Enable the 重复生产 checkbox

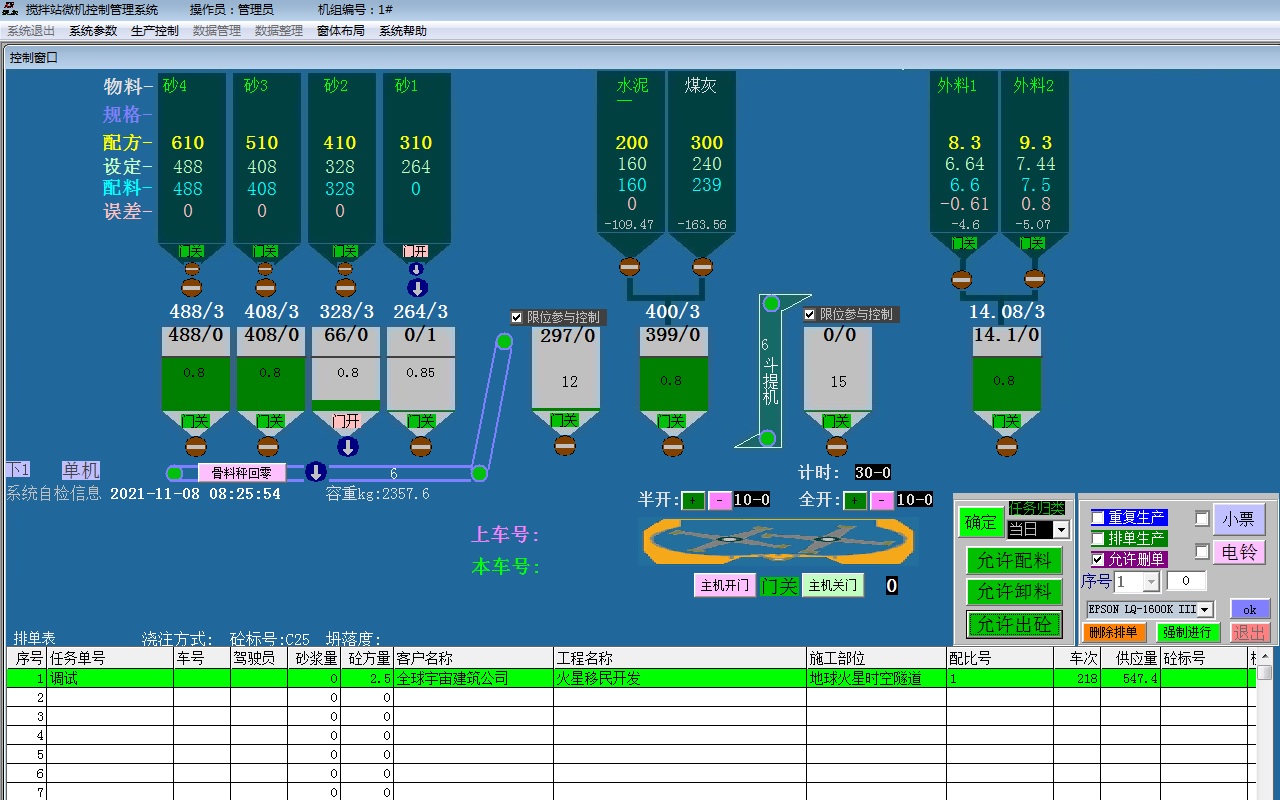click(x=1098, y=518)
